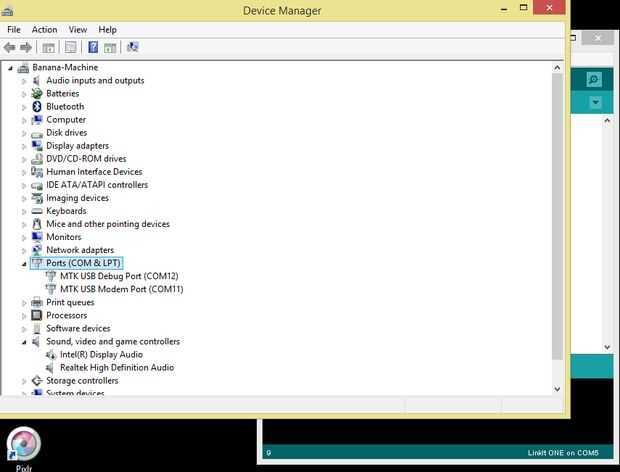Click the Storage controllers icon
620x472 pixels.
37,380
